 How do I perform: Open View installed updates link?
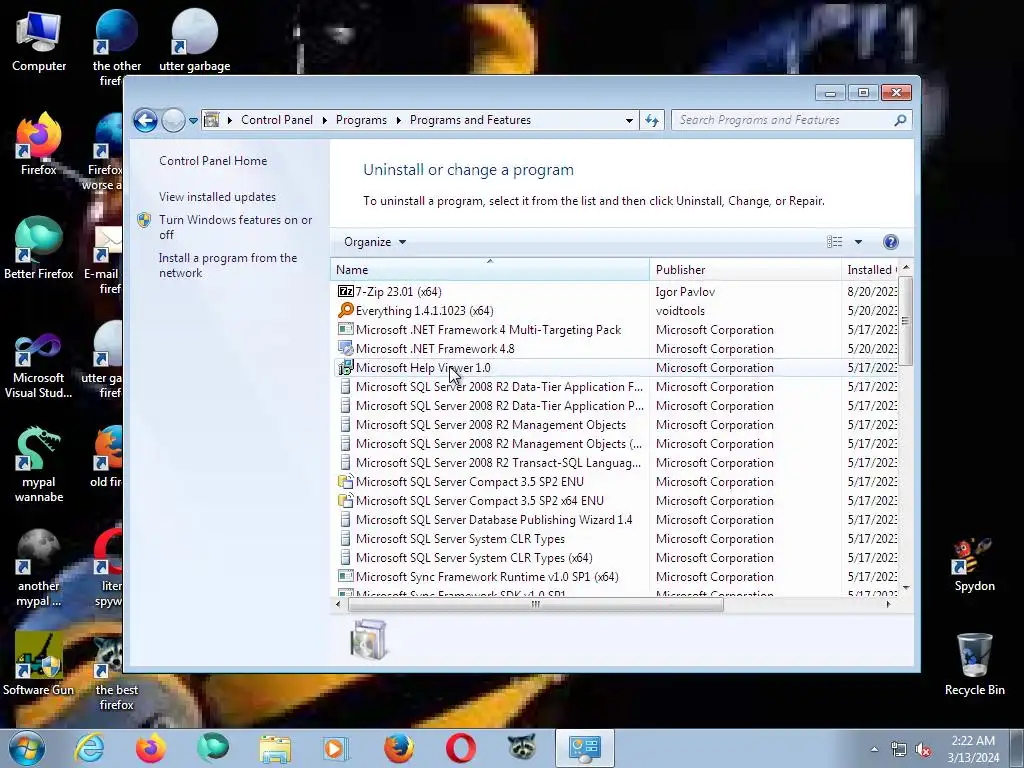point(217,197)
